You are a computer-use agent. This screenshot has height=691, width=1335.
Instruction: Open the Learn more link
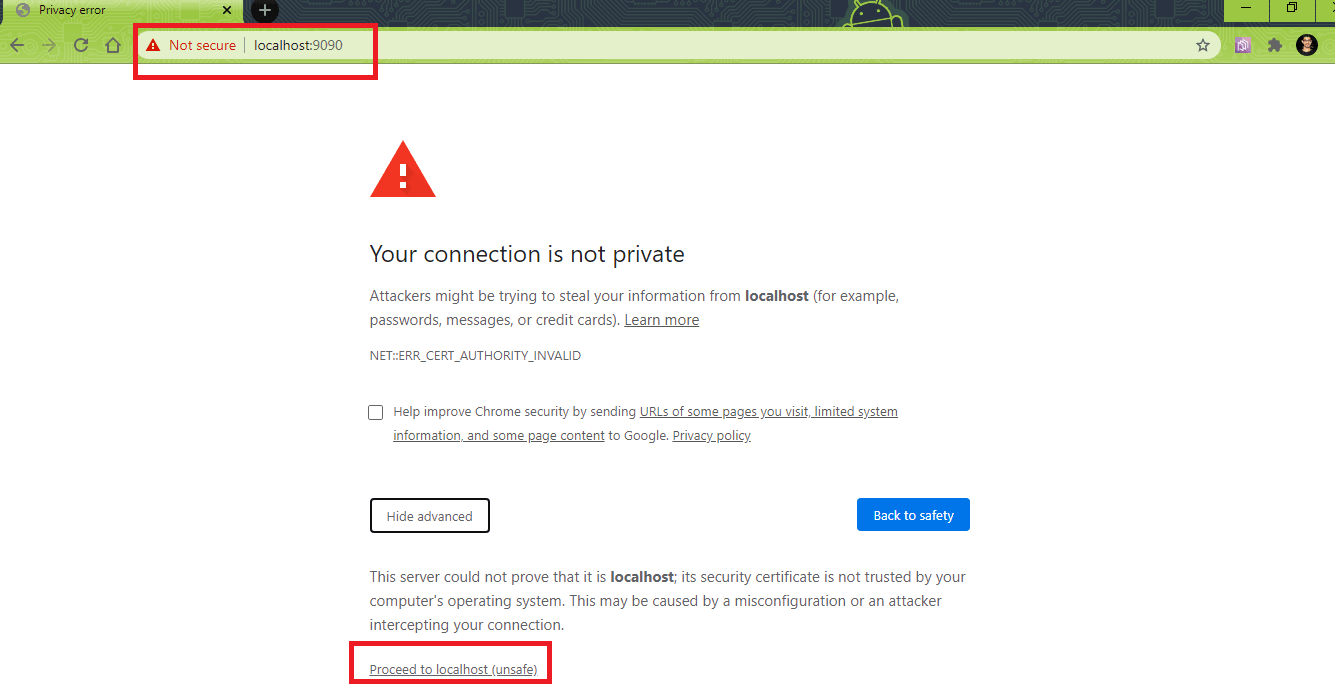(661, 320)
